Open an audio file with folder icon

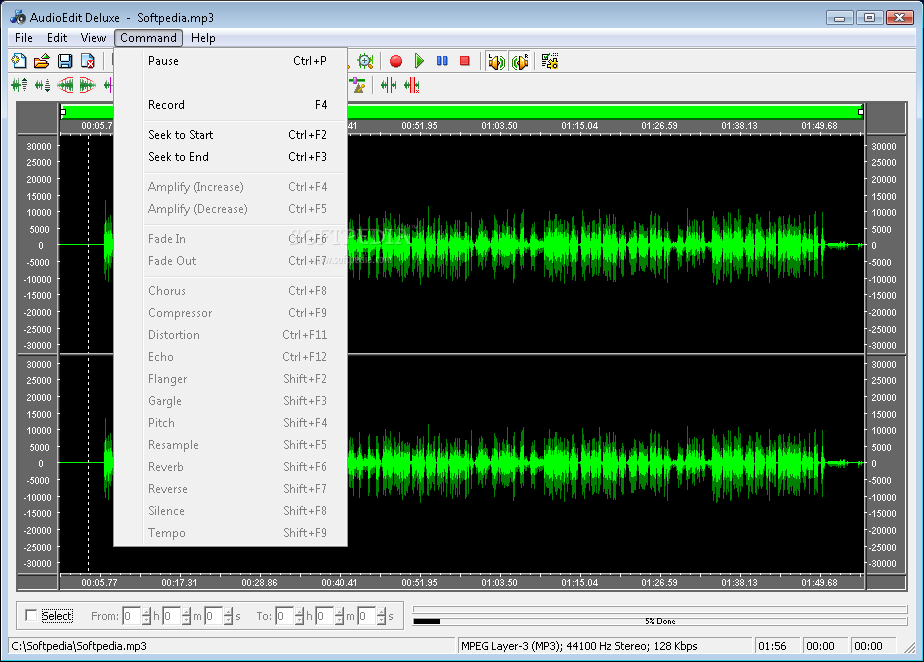[42, 62]
